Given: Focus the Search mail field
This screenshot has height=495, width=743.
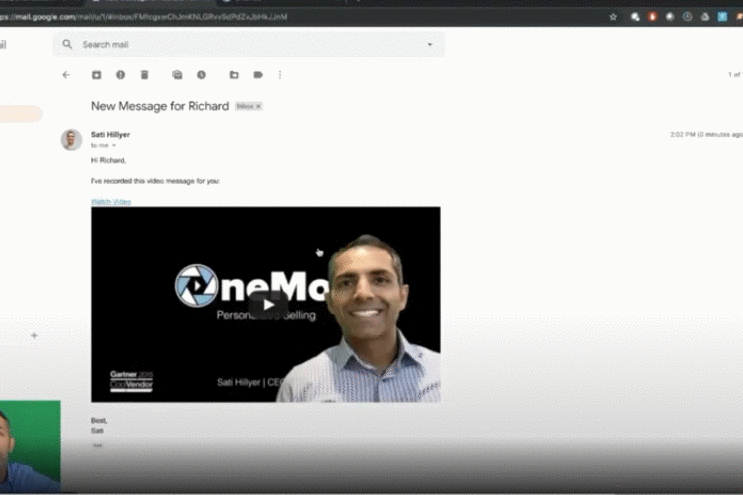Looking at the screenshot, I should pyautogui.click(x=249, y=45).
